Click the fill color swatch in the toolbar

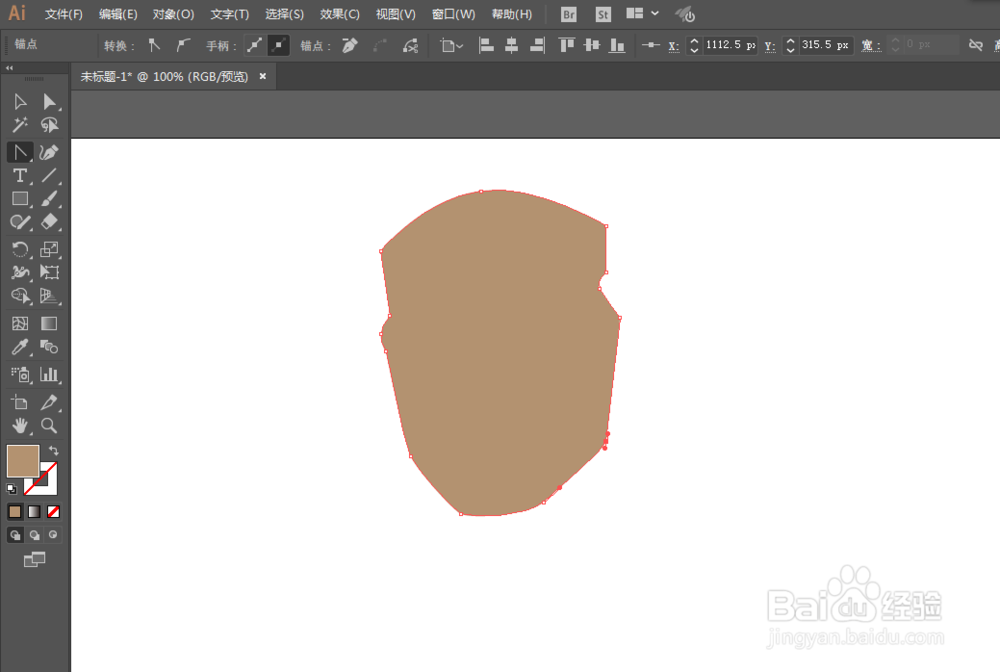click(23, 461)
